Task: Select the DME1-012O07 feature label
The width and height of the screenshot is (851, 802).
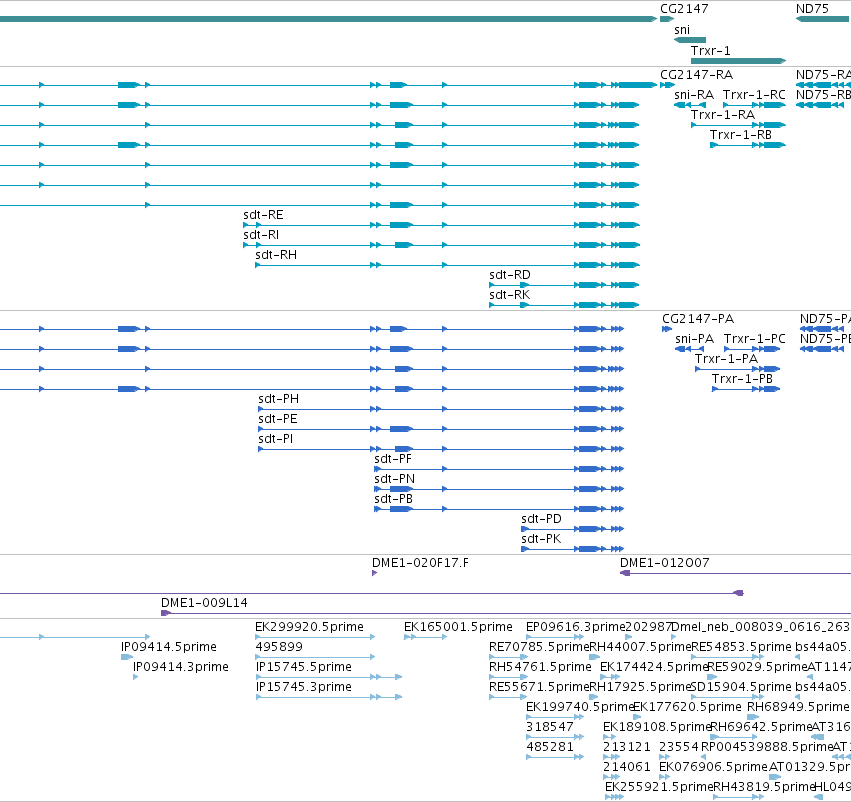Action: (x=664, y=563)
